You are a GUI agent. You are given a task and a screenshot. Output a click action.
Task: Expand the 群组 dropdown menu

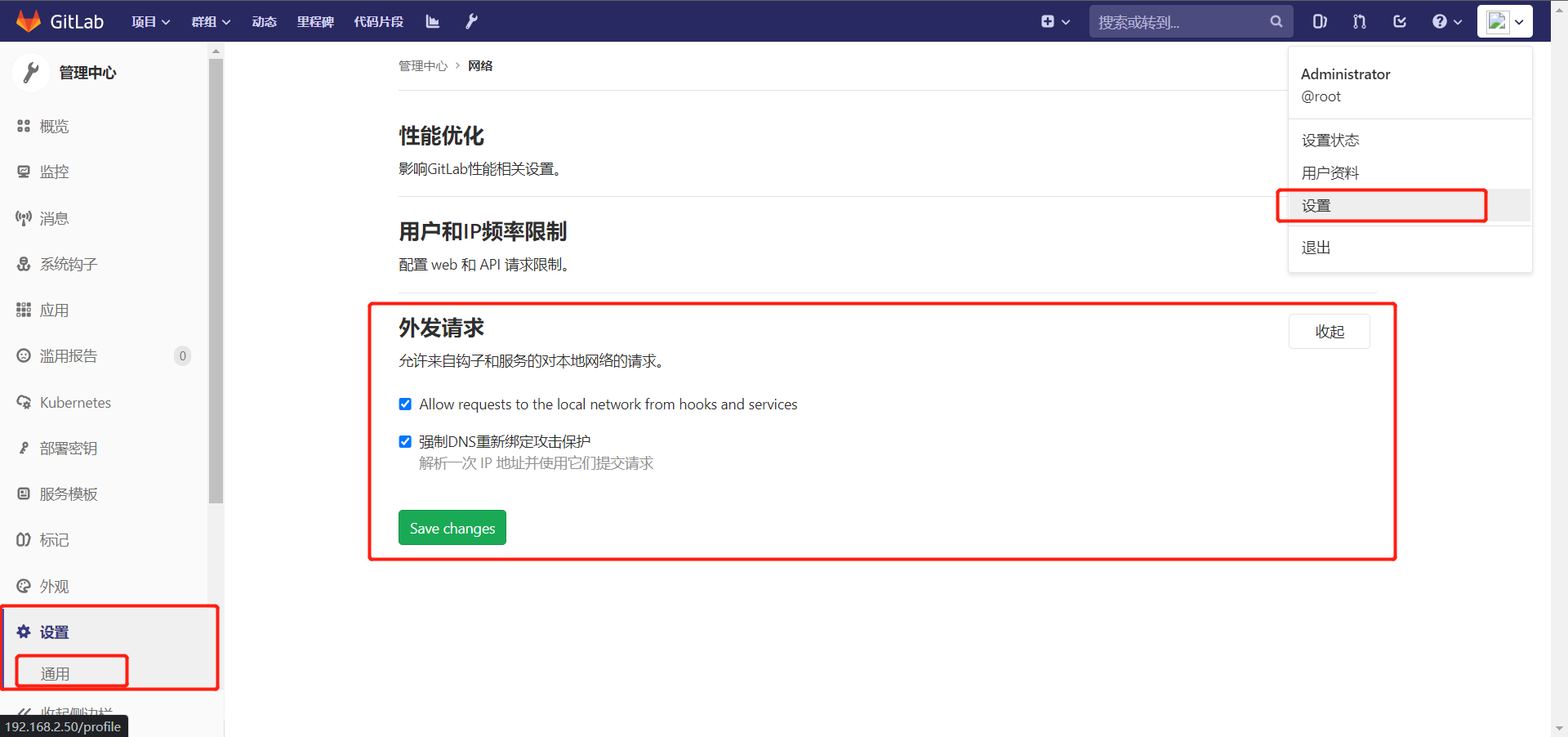click(211, 21)
